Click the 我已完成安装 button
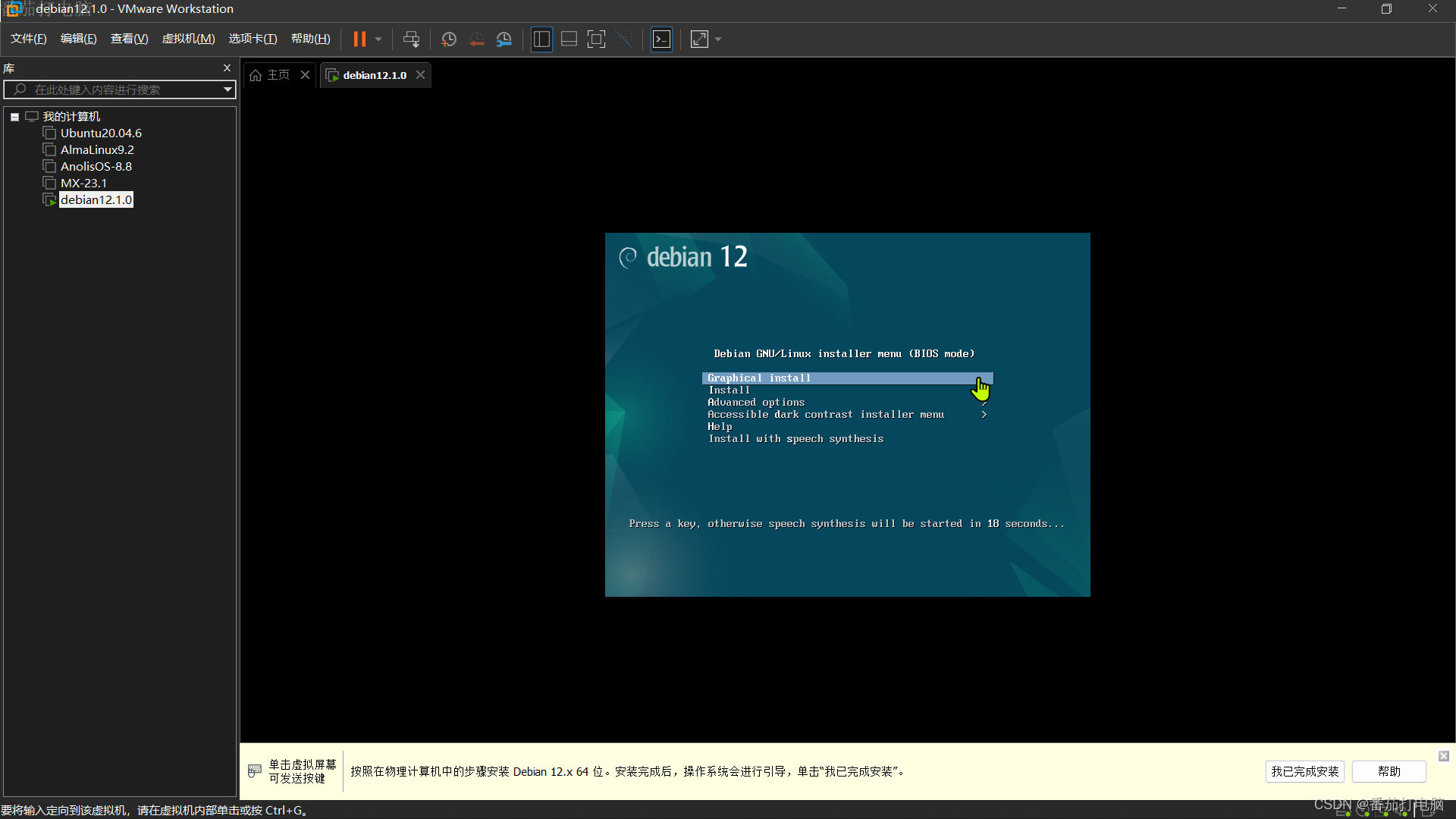The width and height of the screenshot is (1456, 819). tap(1304, 771)
